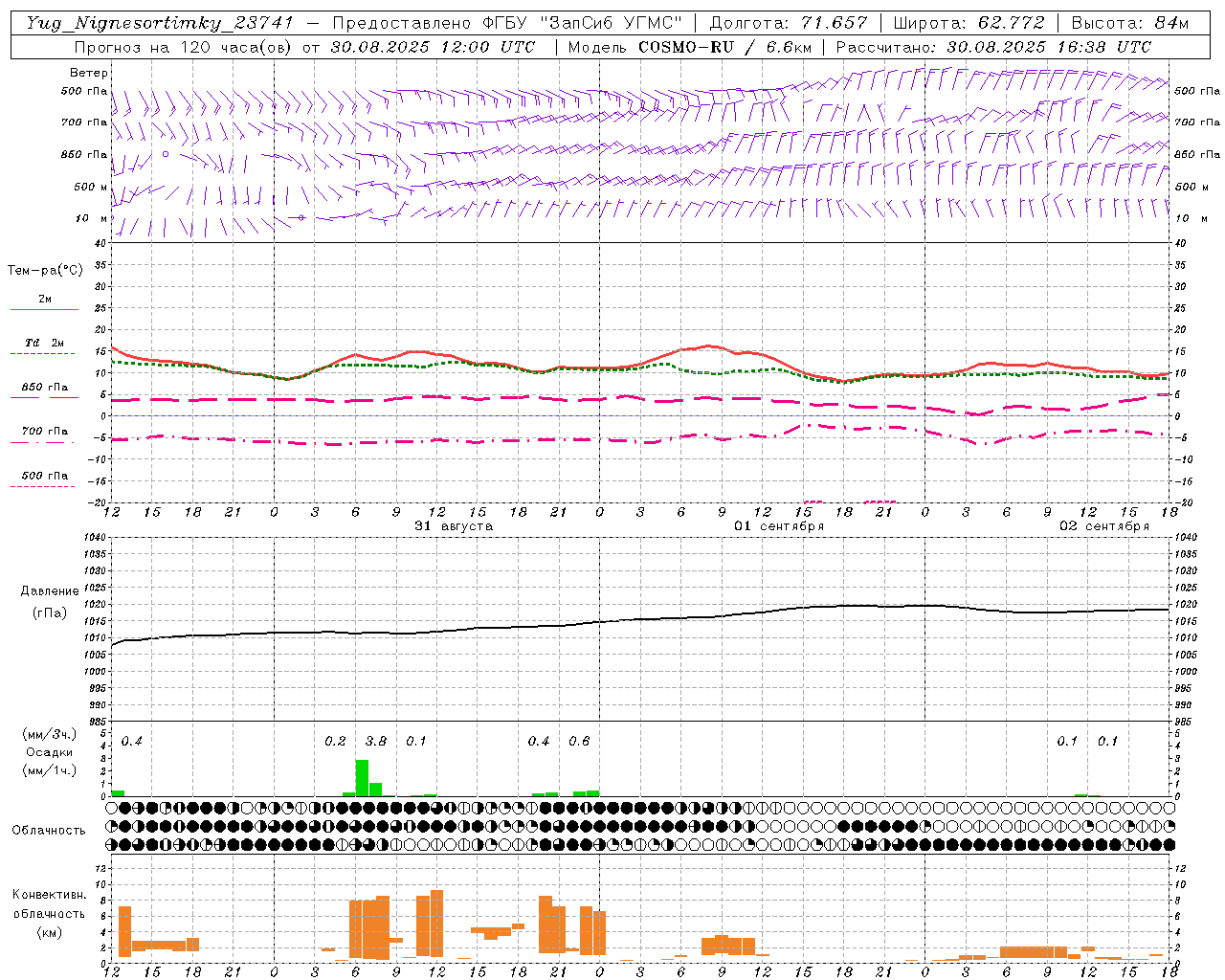Click the station name Yug_Nignesortimky_23741

[x=160, y=23]
